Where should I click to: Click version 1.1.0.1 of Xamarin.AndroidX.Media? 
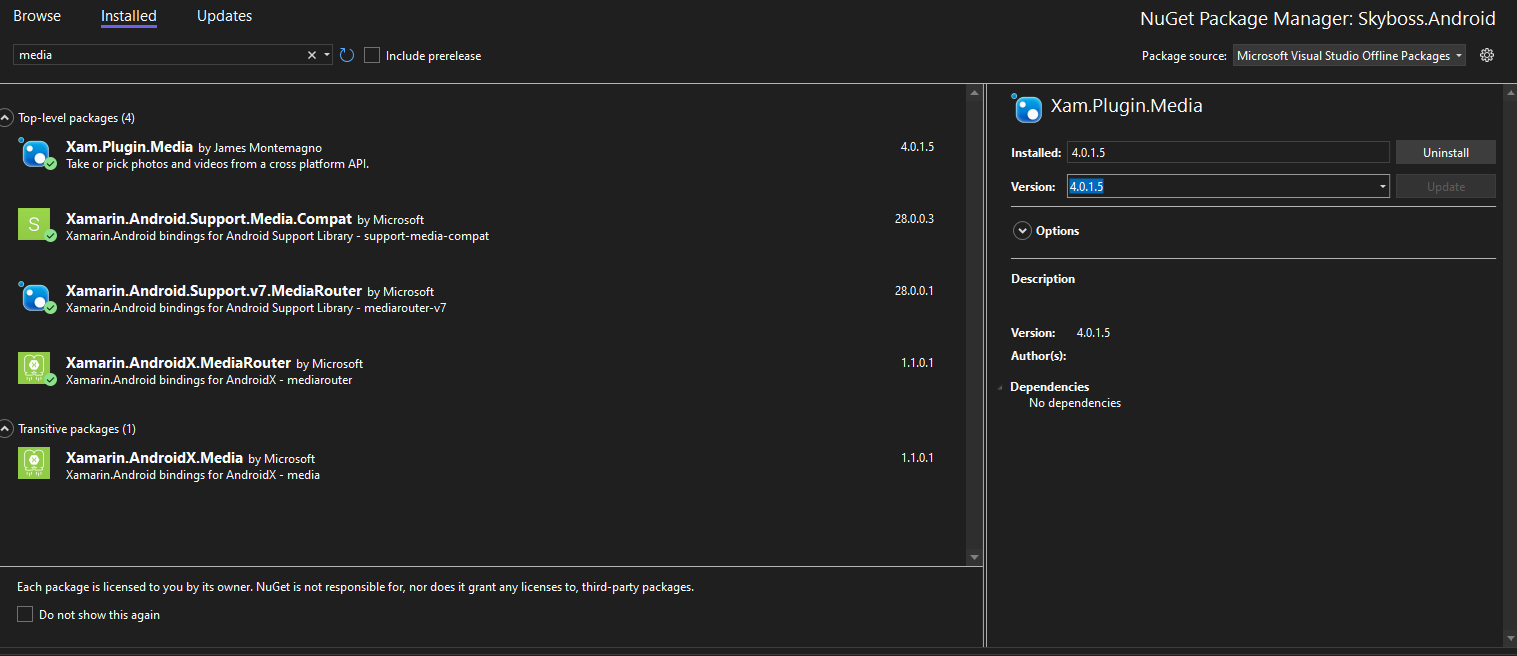click(917, 458)
